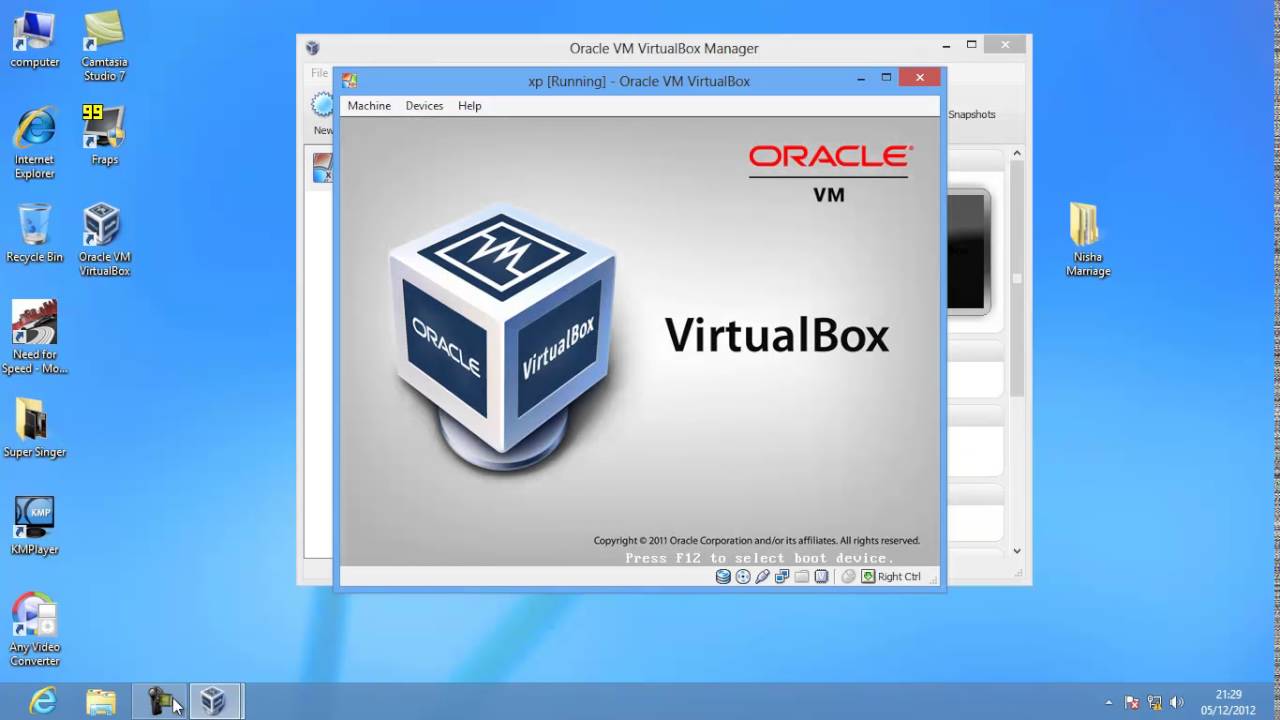Select the Internet Explorer desktop shortcut
This screenshot has width=1280, height=720.
(35, 143)
